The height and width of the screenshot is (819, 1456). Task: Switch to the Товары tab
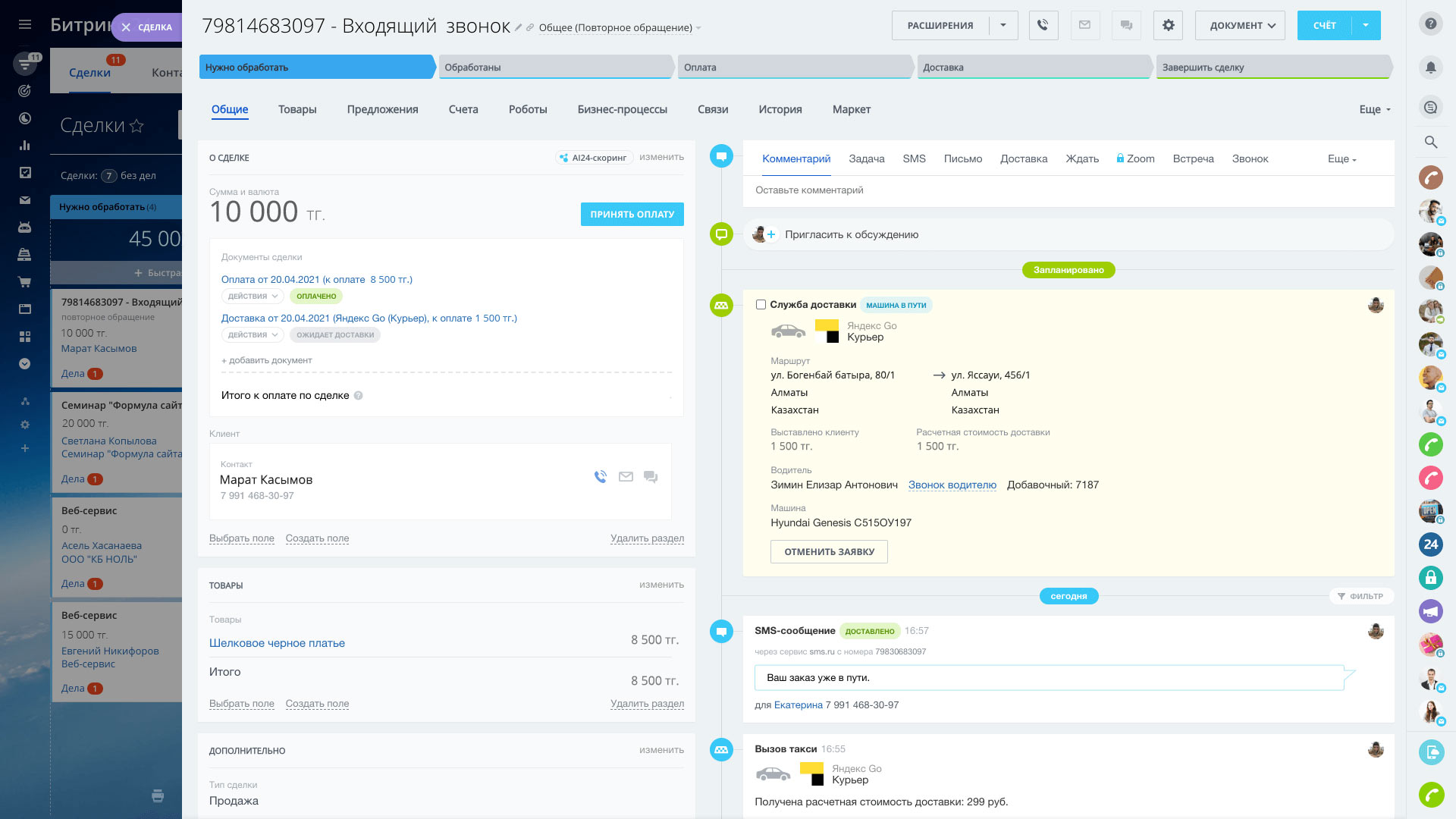(x=297, y=109)
